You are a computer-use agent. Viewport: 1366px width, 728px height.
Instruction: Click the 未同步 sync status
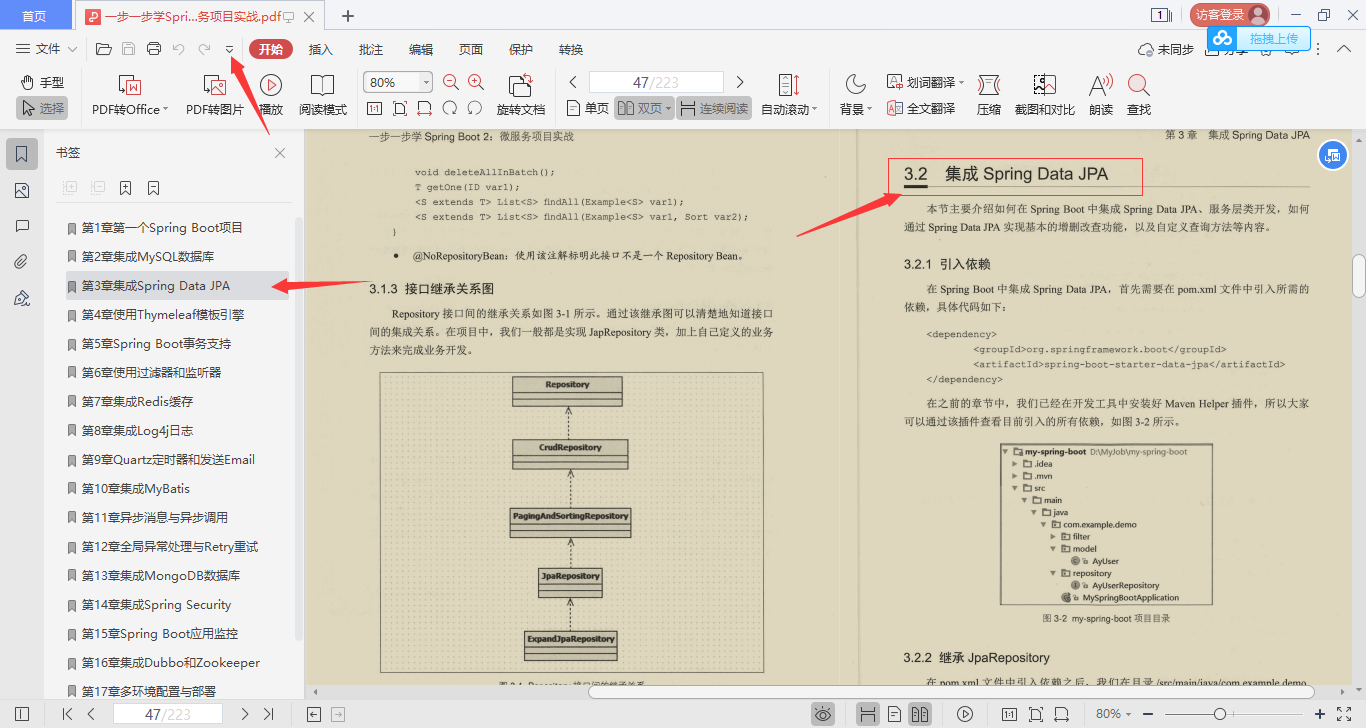(1166, 49)
